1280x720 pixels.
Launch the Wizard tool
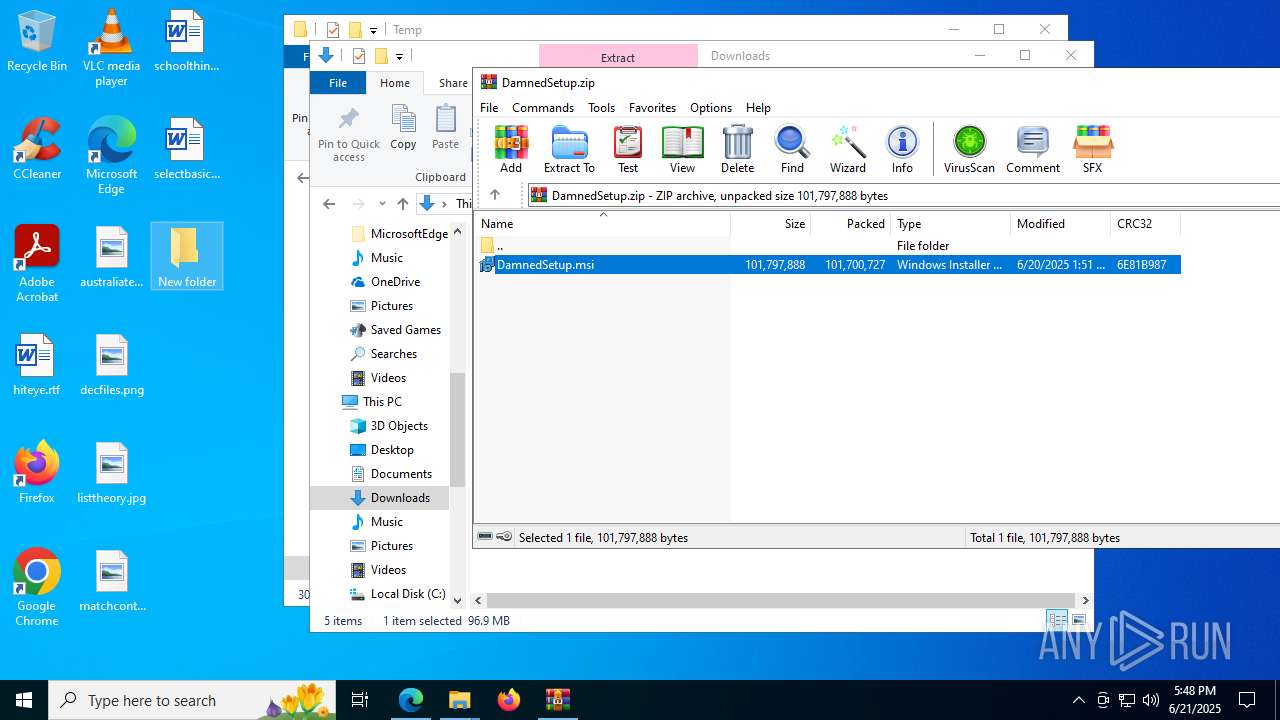(848, 150)
